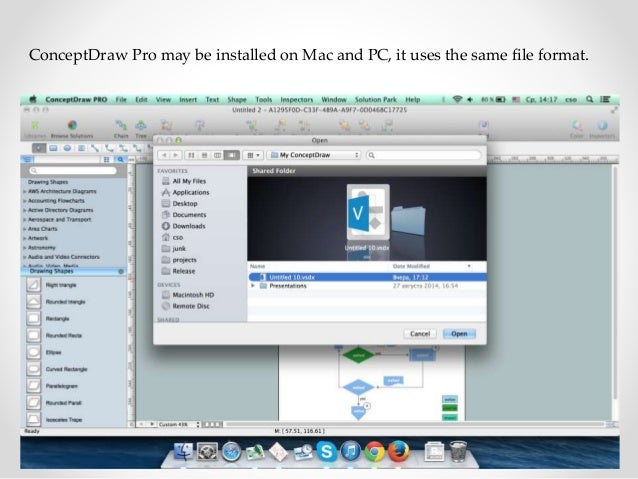The width and height of the screenshot is (638, 479).
Task: Click the Open dialog search field
Action: point(423,155)
